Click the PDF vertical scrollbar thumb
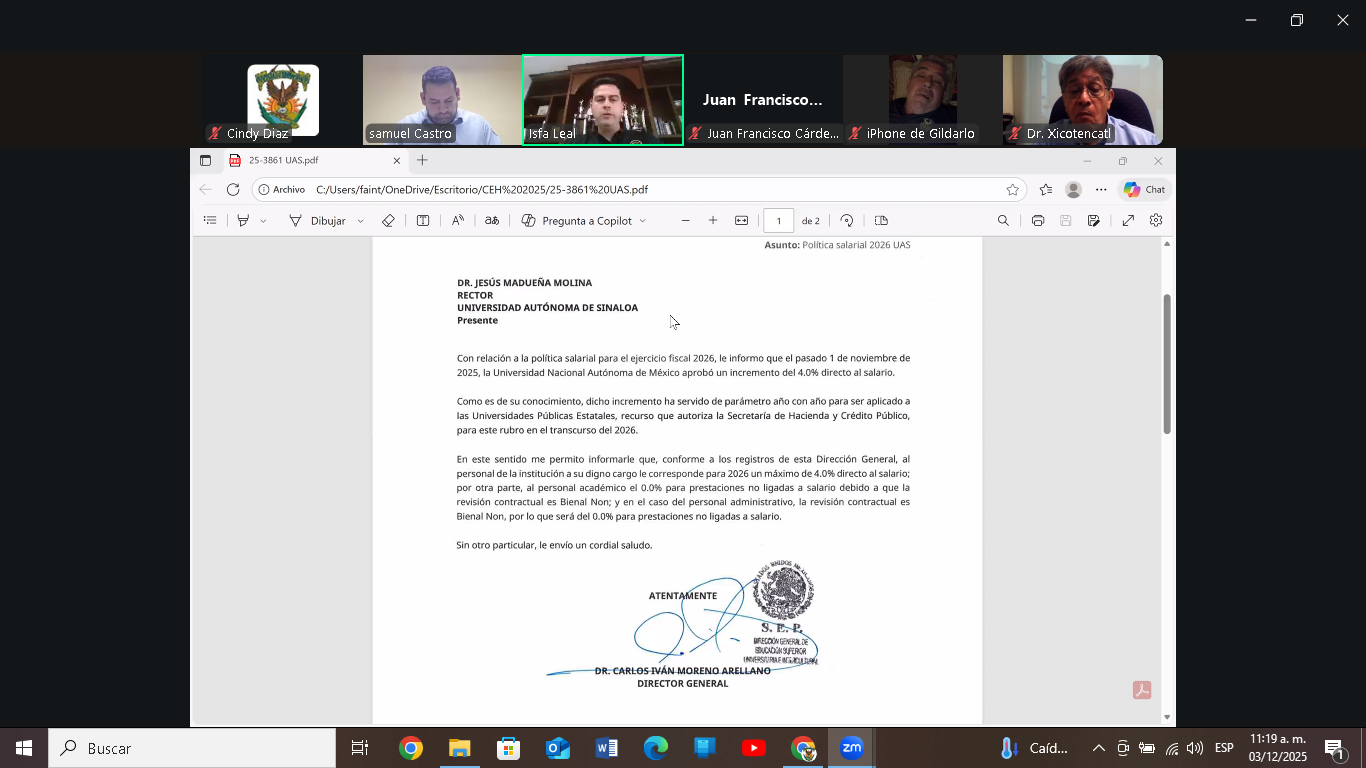This screenshot has width=1366, height=768. click(x=1167, y=363)
